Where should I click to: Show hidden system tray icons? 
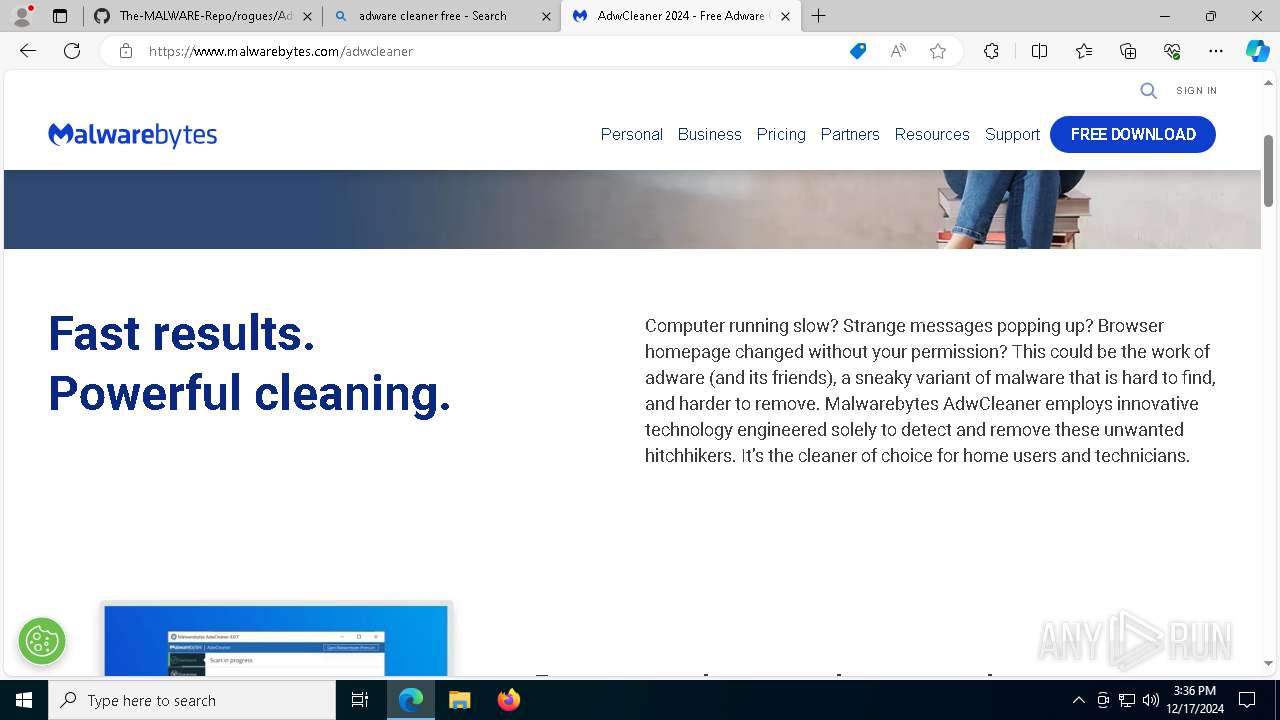pos(1078,700)
